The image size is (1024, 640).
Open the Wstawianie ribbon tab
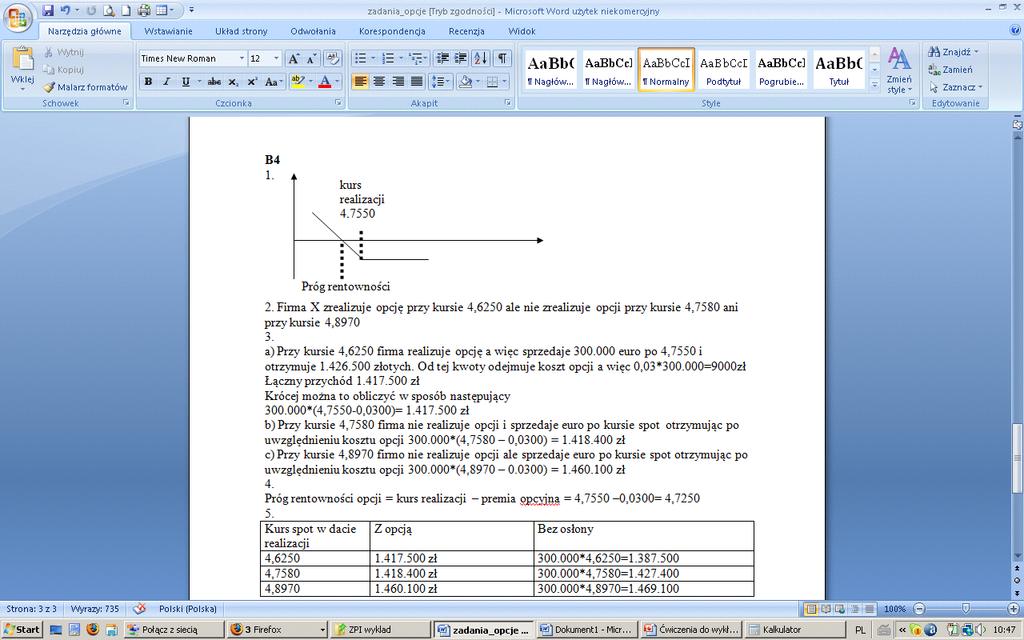pos(168,31)
